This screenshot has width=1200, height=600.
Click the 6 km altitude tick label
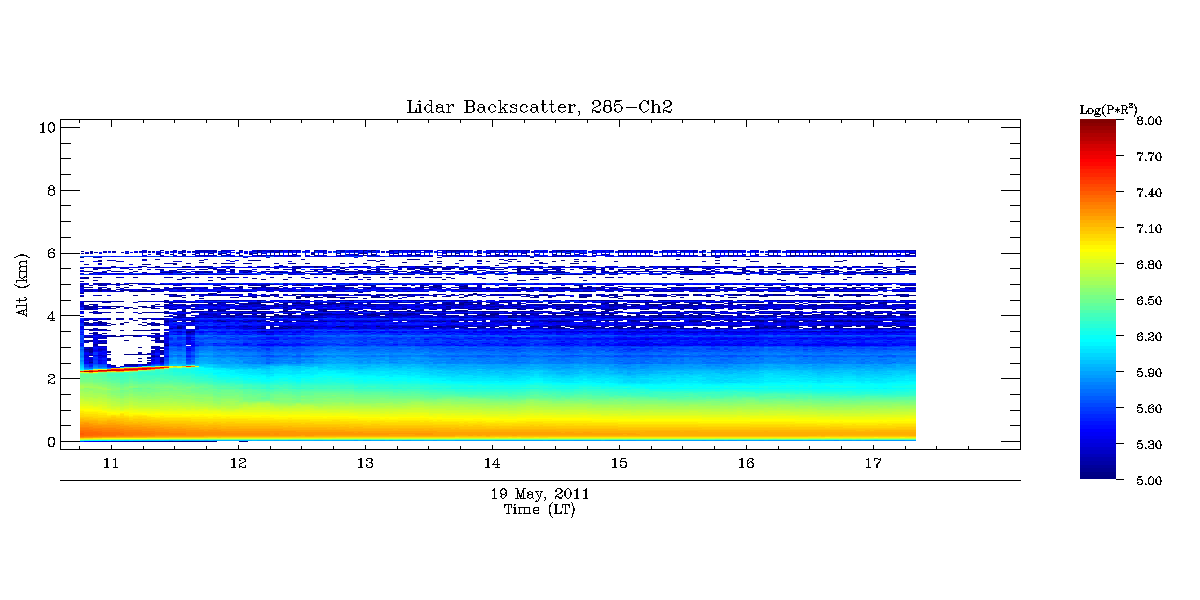coord(48,253)
